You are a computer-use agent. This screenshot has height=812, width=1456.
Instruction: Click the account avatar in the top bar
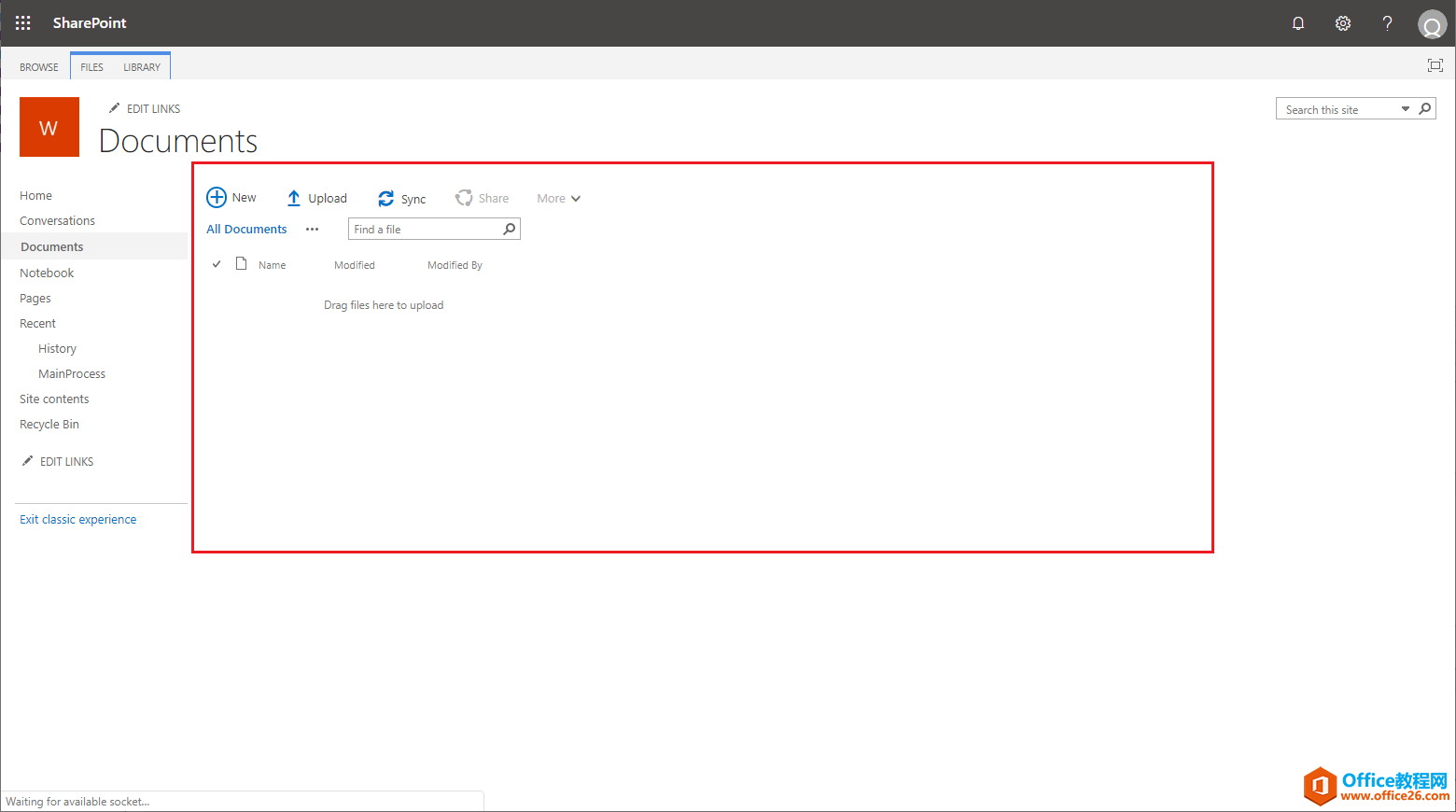point(1432,23)
